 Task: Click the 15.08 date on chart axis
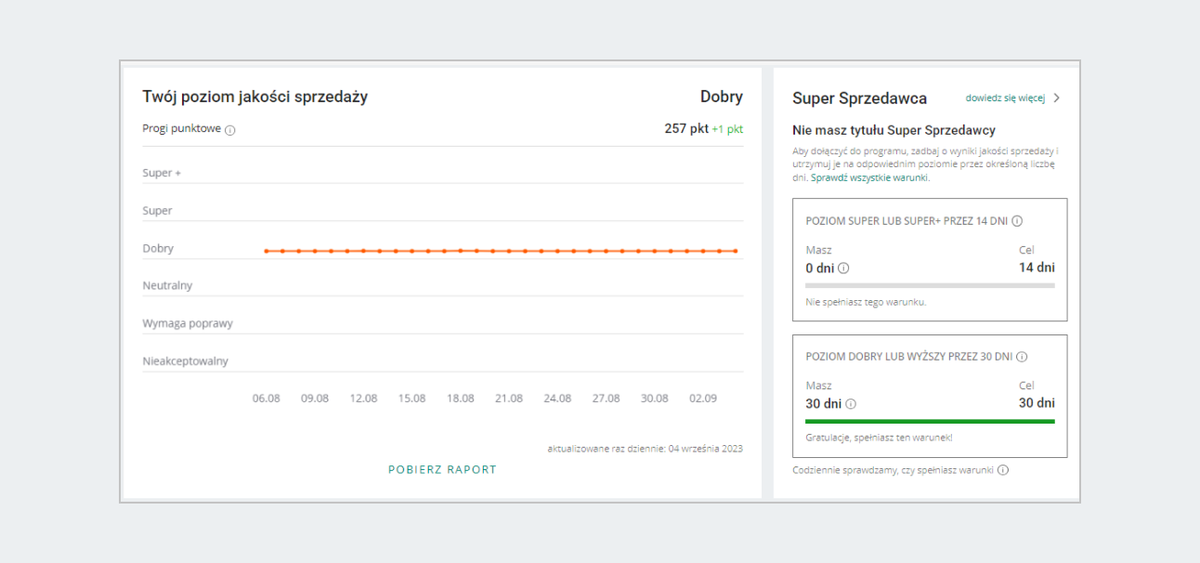click(412, 398)
